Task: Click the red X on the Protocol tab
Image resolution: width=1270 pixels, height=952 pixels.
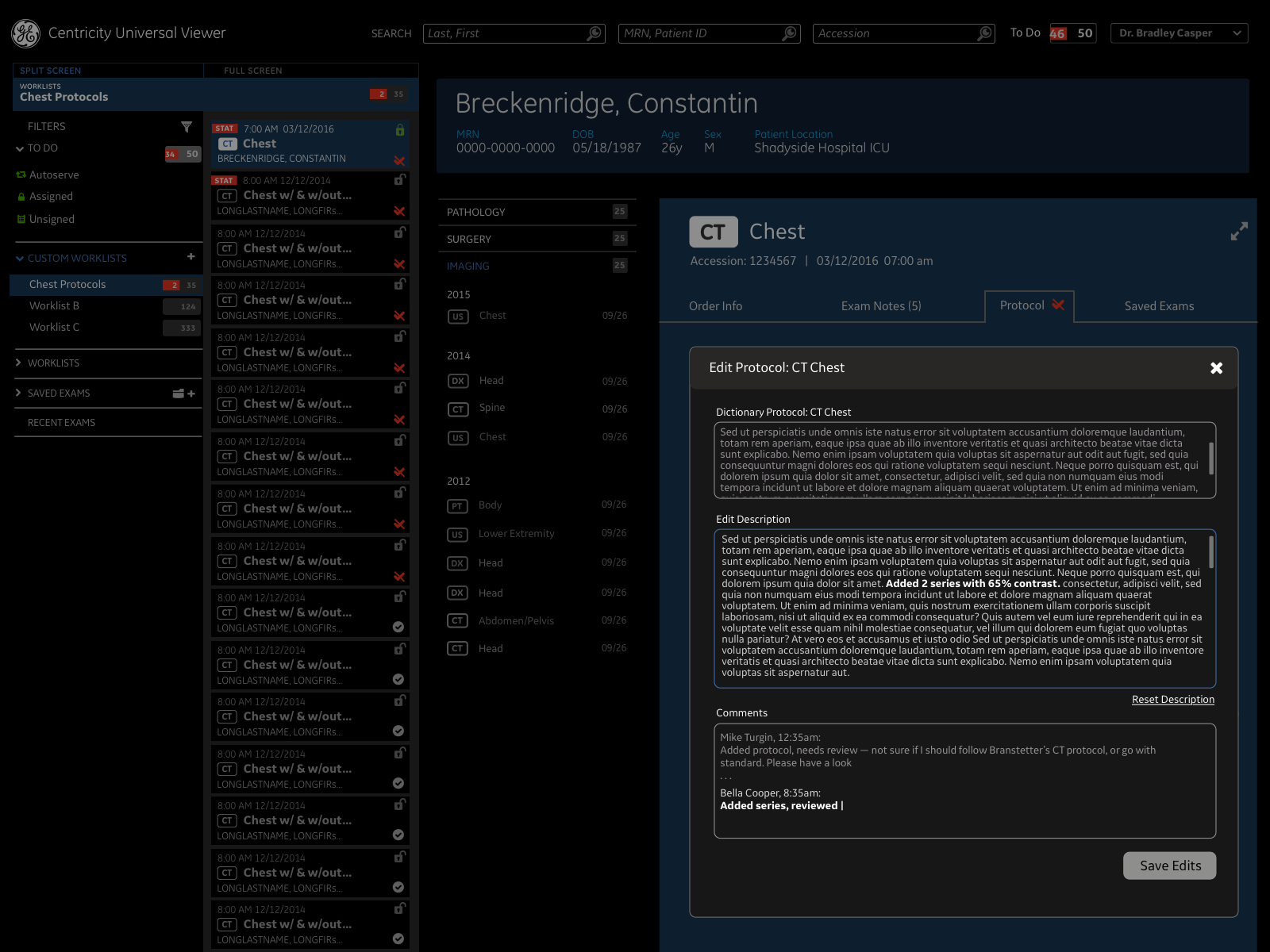Action: pyautogui.click(x=1058, y=305)
